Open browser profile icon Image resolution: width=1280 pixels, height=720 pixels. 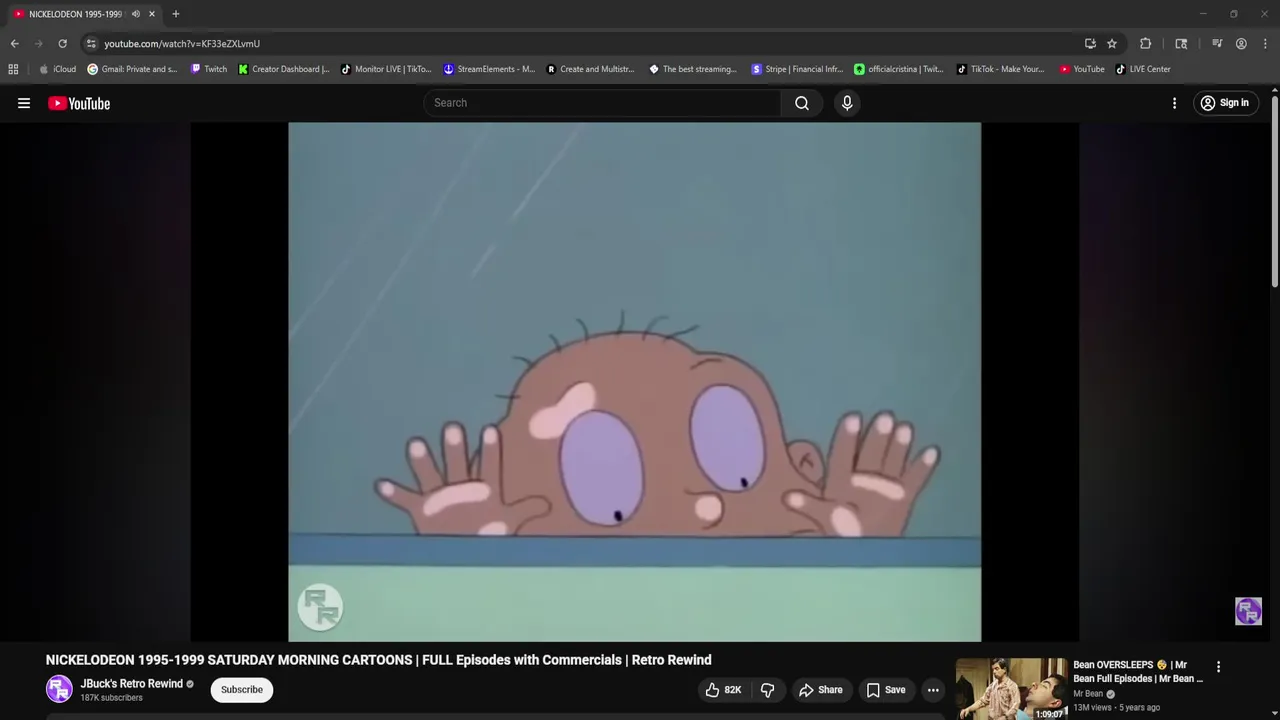[1241, 44]
